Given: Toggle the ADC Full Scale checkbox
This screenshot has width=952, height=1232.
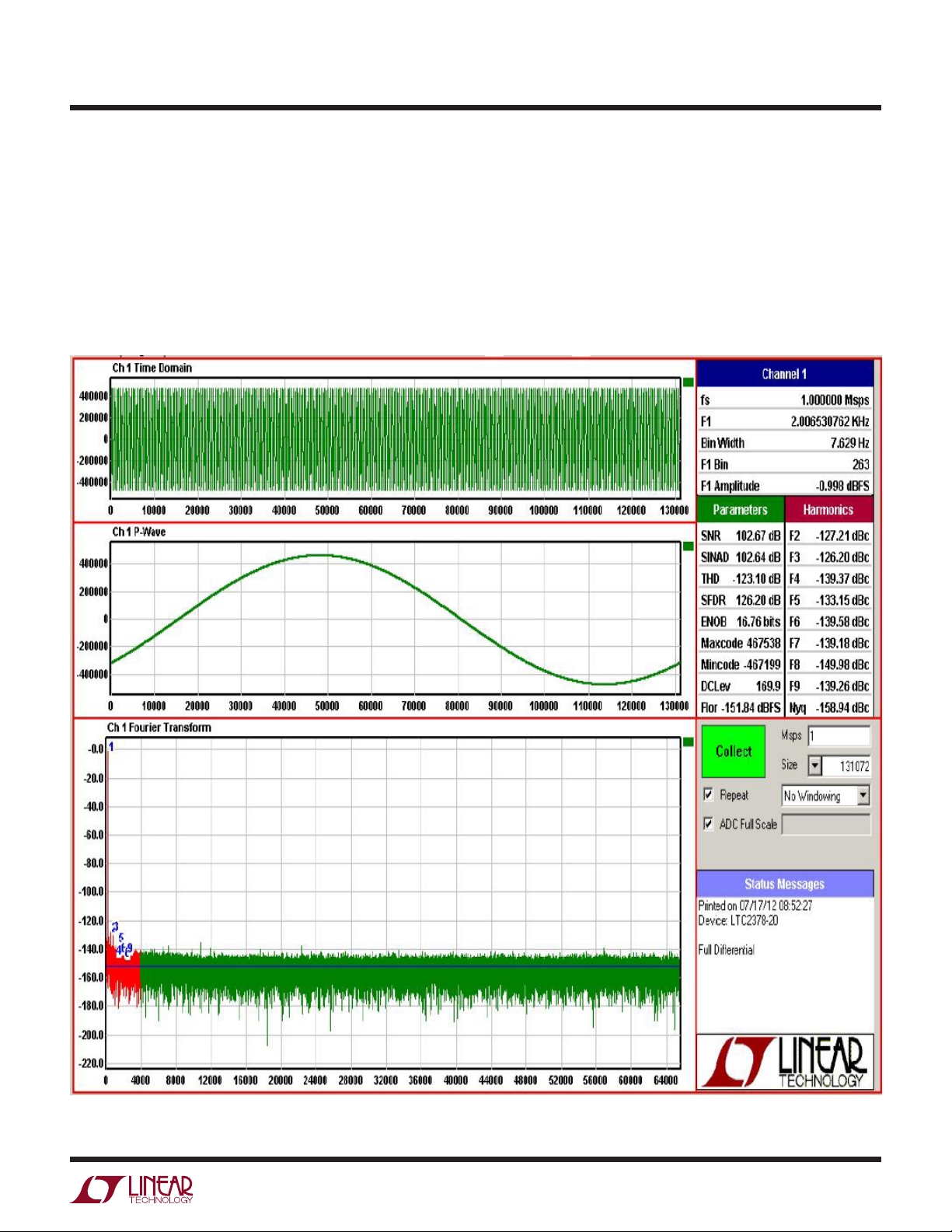Looking at the screenshot, I should (x=708, y=824).
